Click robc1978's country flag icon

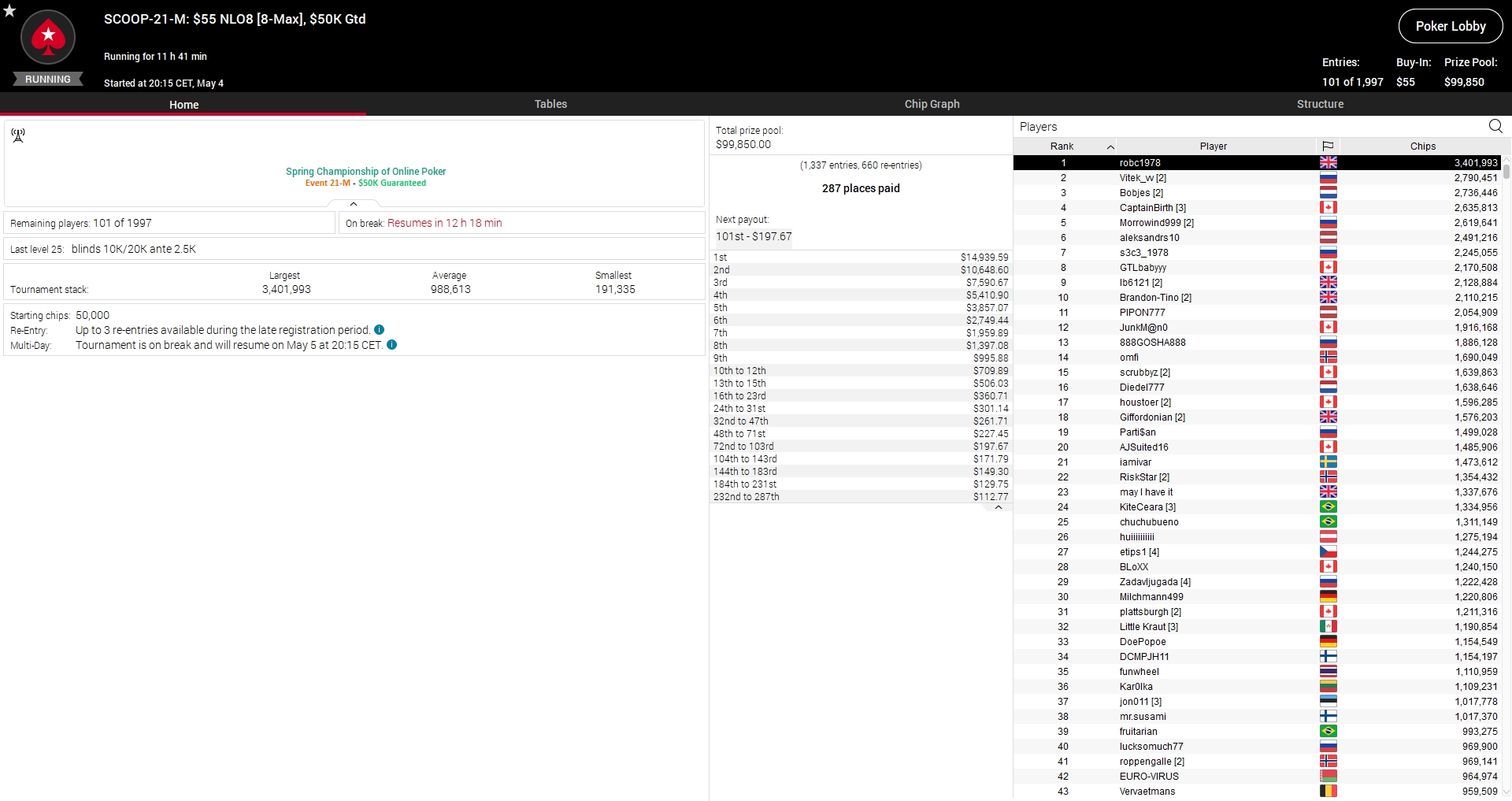tap(1328, 163)
